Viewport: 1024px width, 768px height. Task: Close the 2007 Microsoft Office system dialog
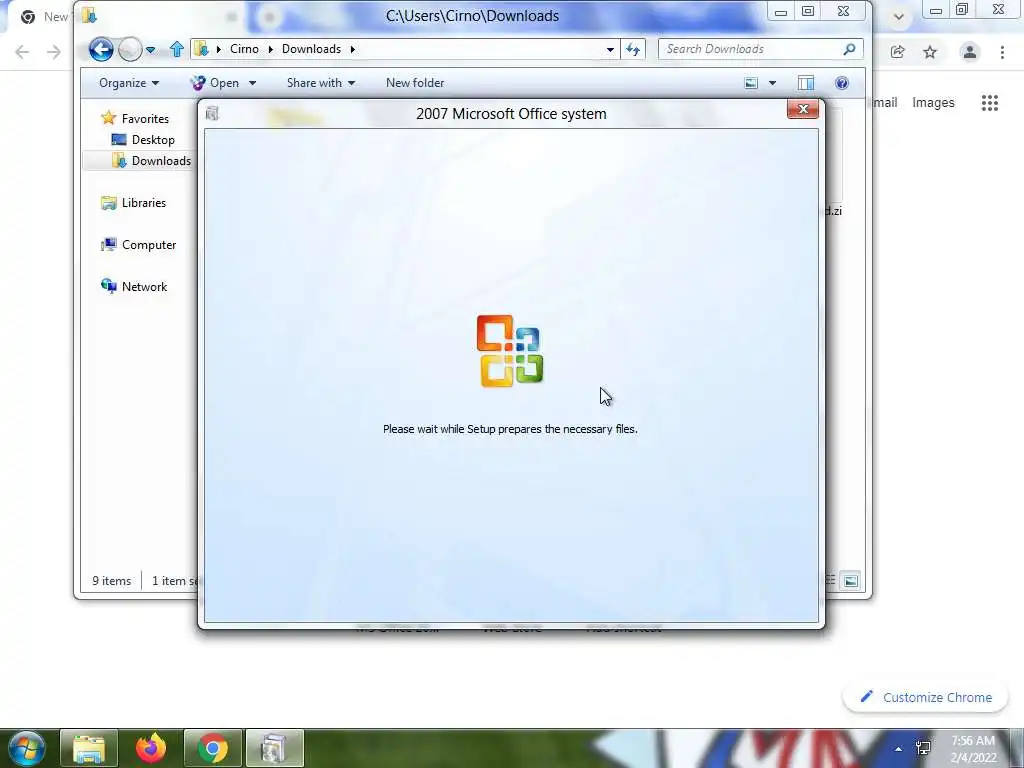803,109
